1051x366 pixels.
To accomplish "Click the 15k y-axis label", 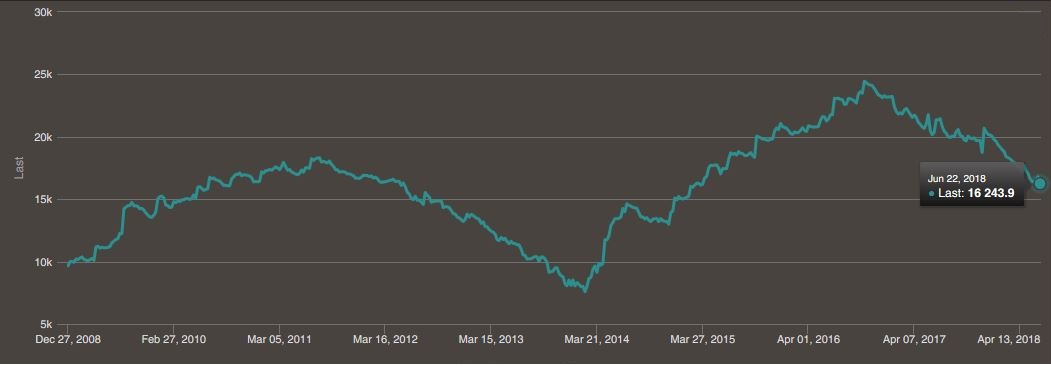I will 44,200.
